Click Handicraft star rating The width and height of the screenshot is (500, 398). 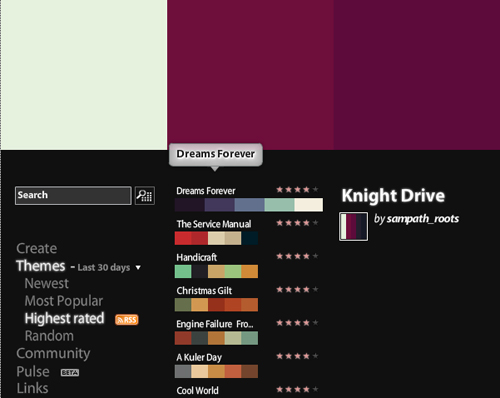(297, 256)
